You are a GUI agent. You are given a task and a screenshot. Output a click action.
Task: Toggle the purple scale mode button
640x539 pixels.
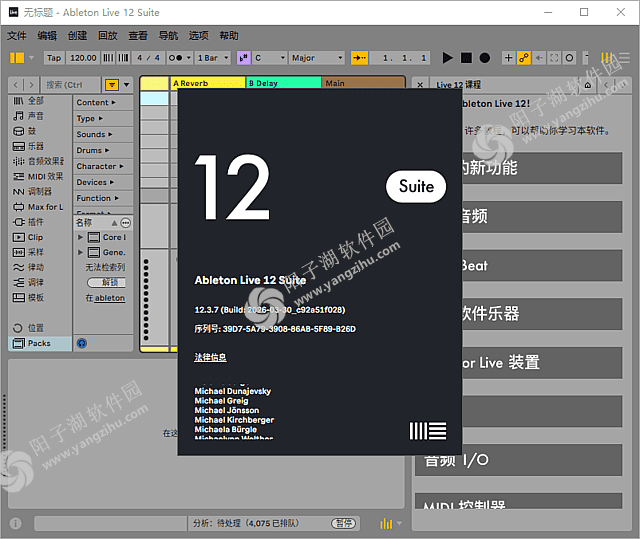point(244,58)
